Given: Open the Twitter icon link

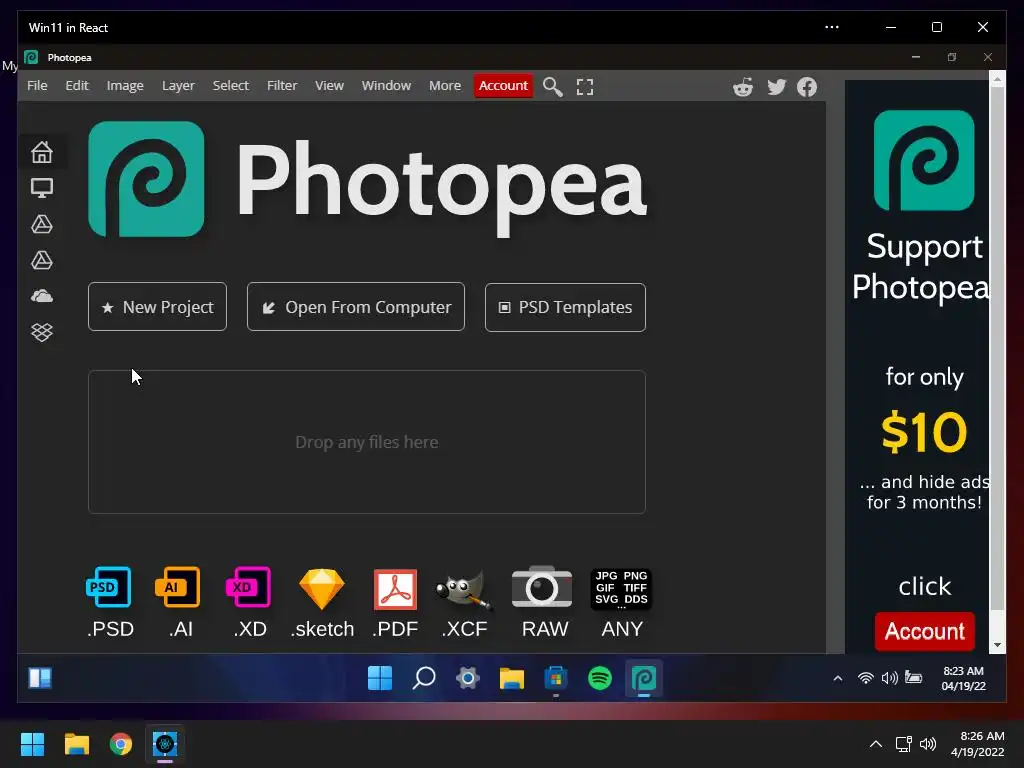Looking at the screenshot, I should pyautogui.click(x=776, y=87).
